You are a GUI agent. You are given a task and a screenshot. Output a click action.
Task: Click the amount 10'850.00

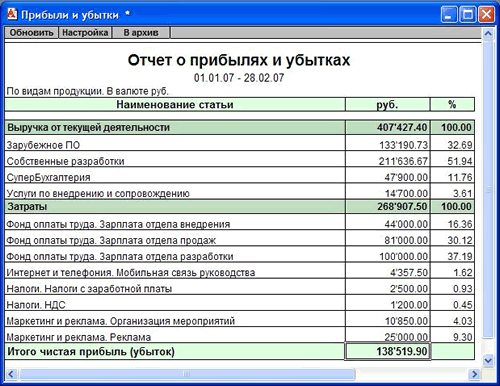[406, 321]
